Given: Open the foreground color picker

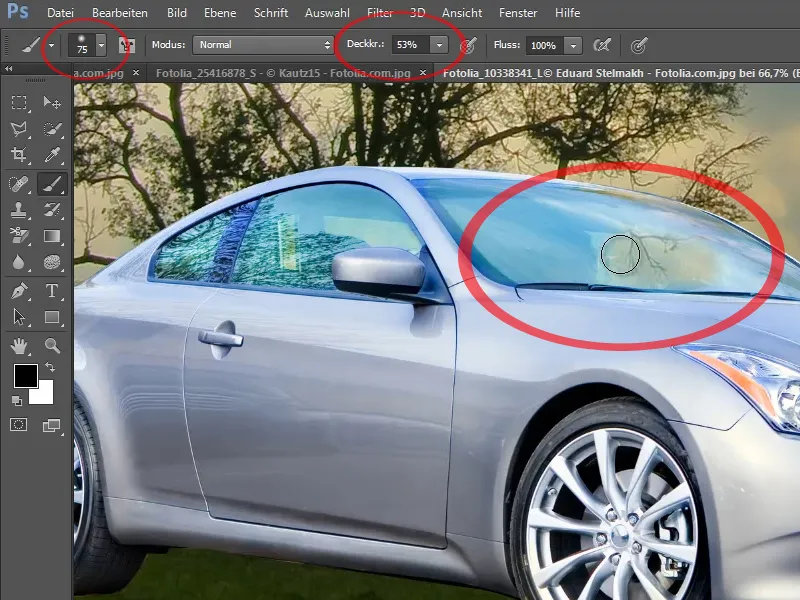Looking at the screenshot, I should pos(25,376).
